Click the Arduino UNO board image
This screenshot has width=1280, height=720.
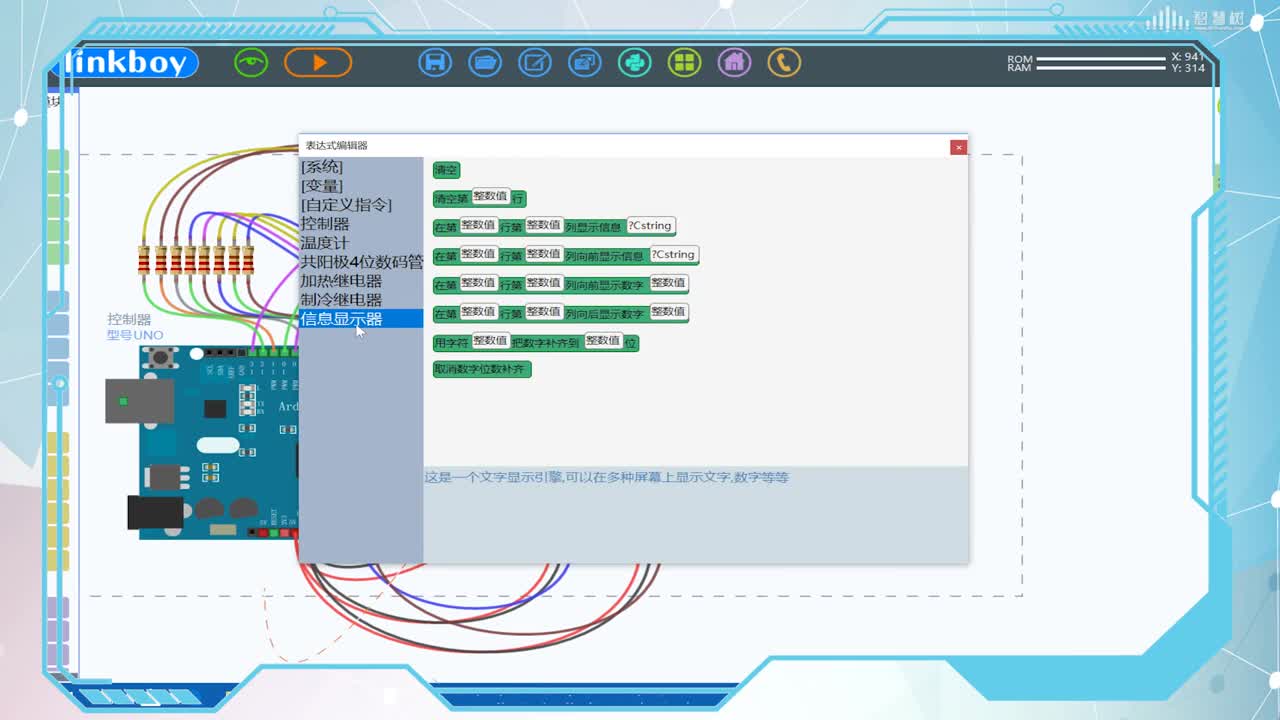click(203, 443)
